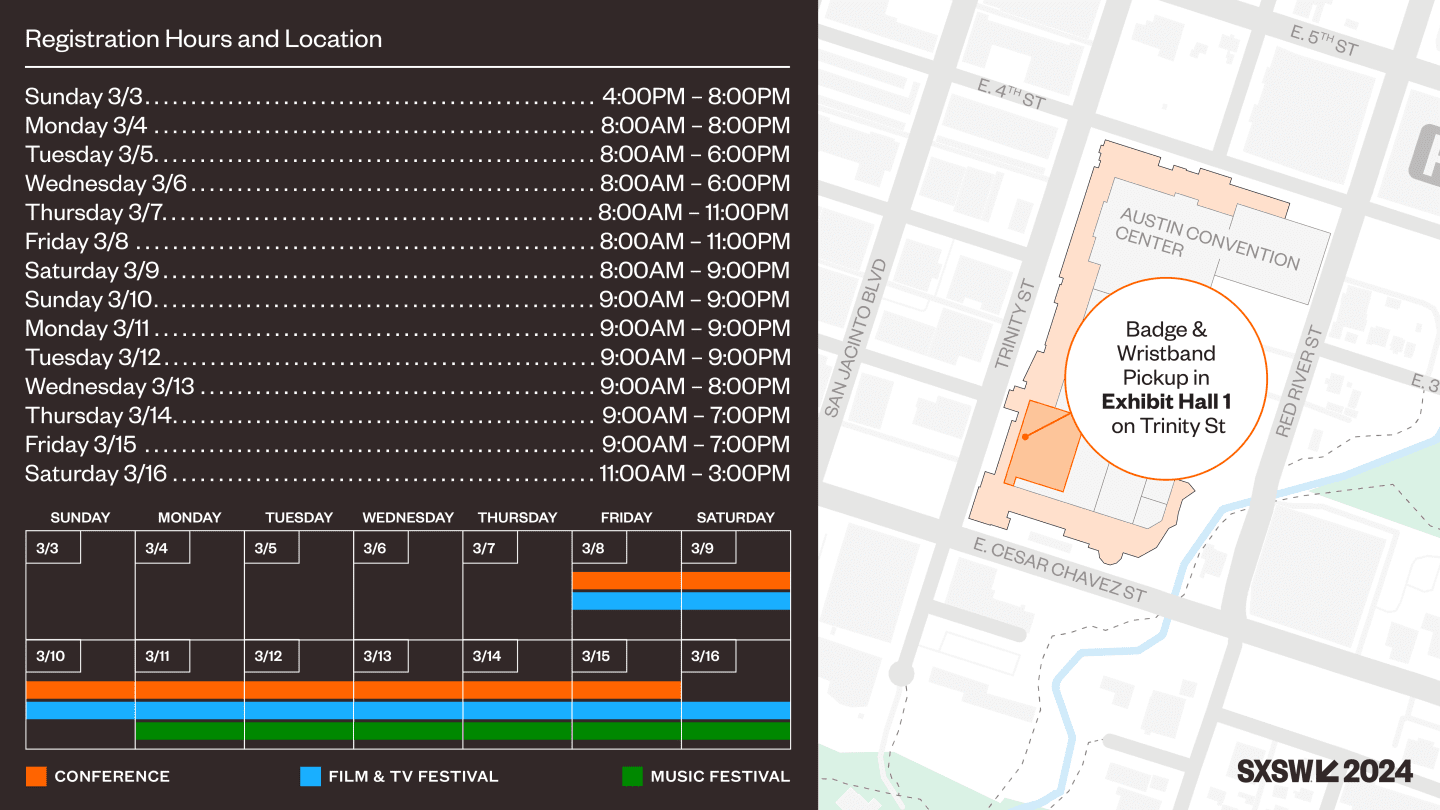Select the Wednesday 3/6 hours row
Image resolution: width=1440 pixels, height=810 pixels.
pyautogui.click(x=407, y=184)
